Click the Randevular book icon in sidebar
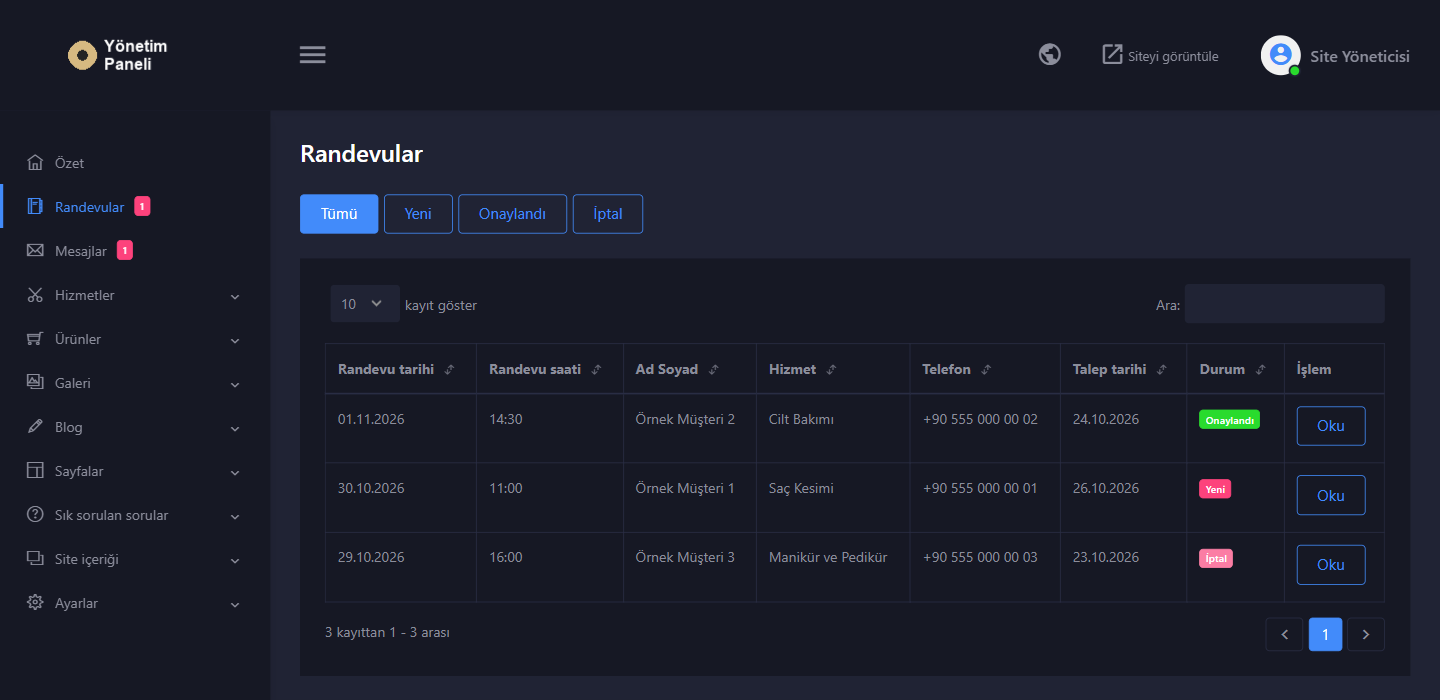The image size is (1440, 700). 36,207
